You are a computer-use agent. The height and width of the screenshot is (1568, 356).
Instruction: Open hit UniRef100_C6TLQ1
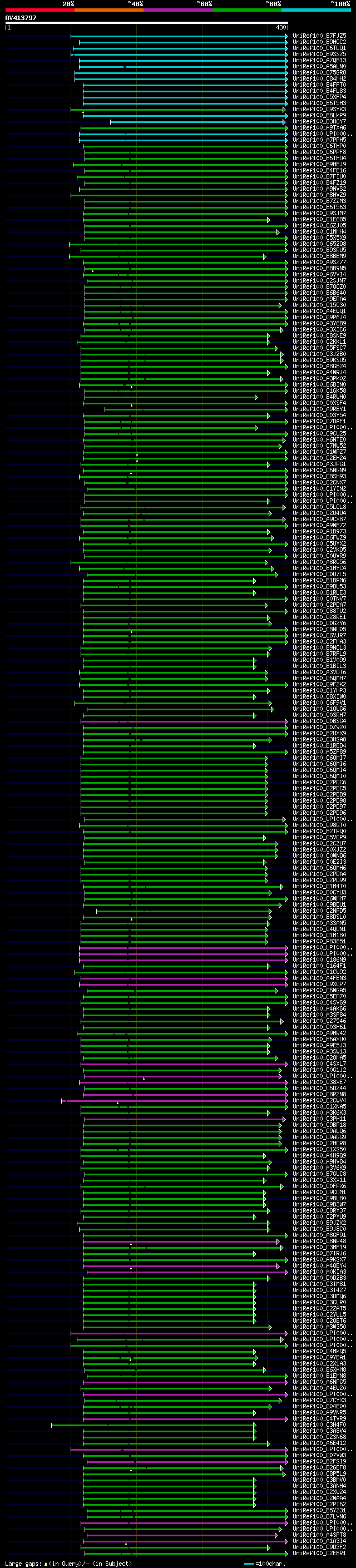pyautogui.click(x=319, y=48)
